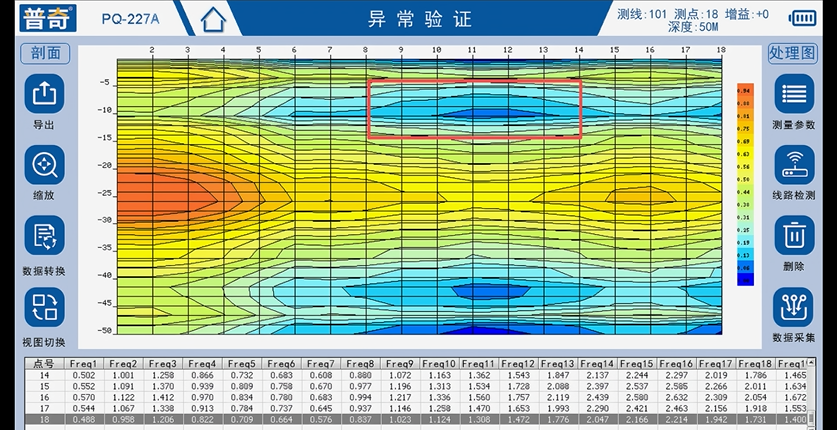Click the table vertical scrollbar up arrow

811,363
